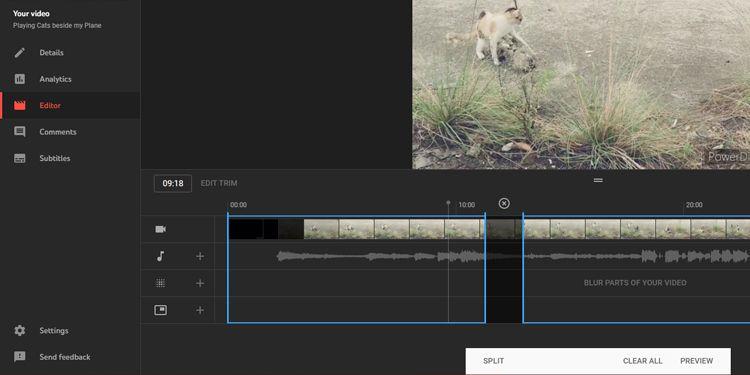Click the video preview with the cat
Viewport: 750px width, 375px height.
pos(581,84)
